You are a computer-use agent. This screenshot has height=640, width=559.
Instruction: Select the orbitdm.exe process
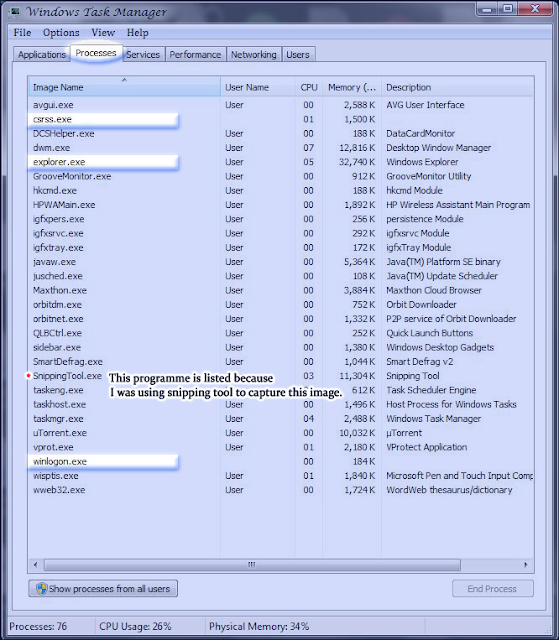281,304
